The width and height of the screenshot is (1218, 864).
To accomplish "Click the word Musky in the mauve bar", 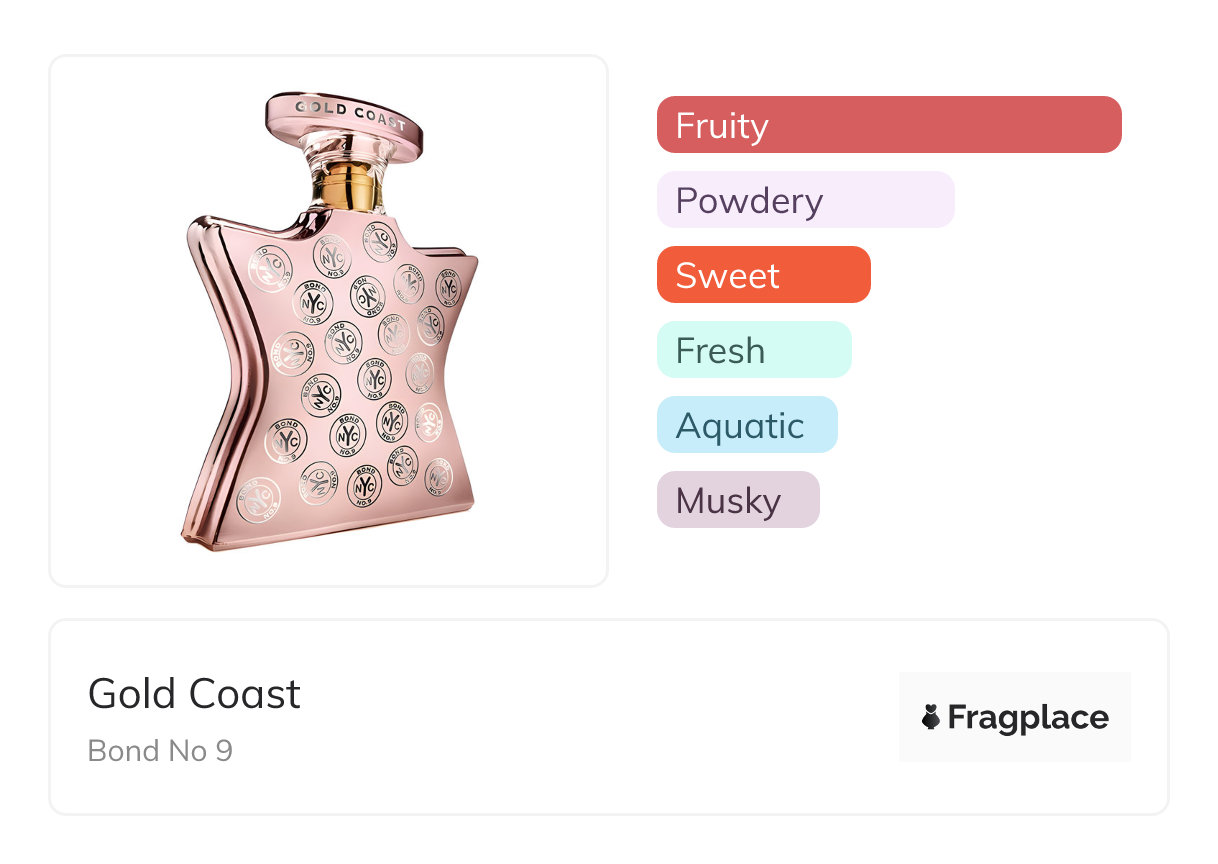I will tap(728, 501).
